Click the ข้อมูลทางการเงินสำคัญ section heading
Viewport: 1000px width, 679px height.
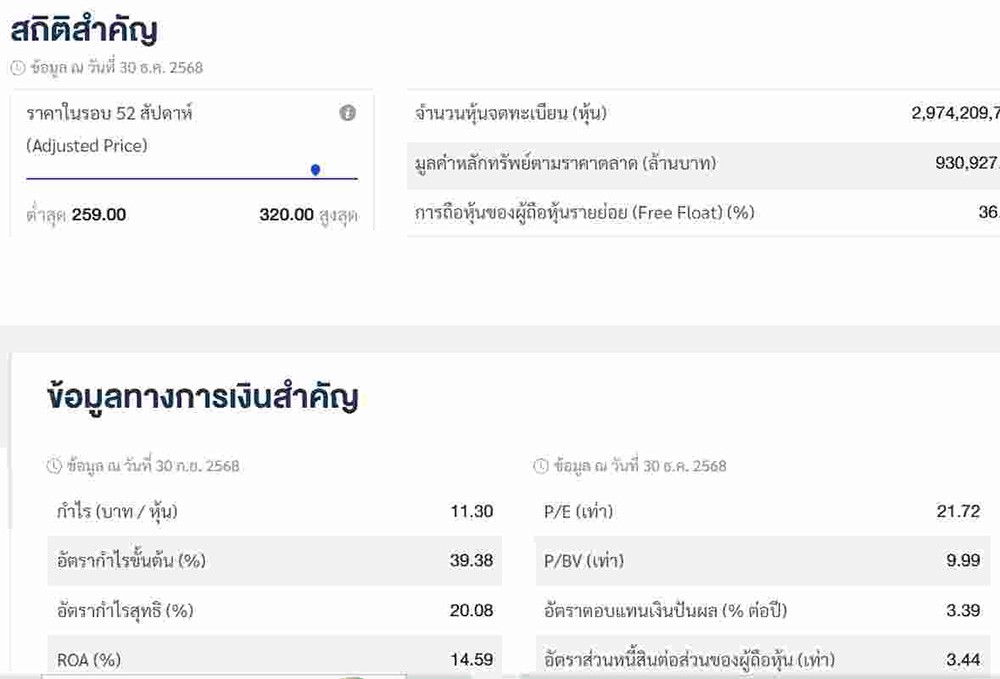coord(202,397)
